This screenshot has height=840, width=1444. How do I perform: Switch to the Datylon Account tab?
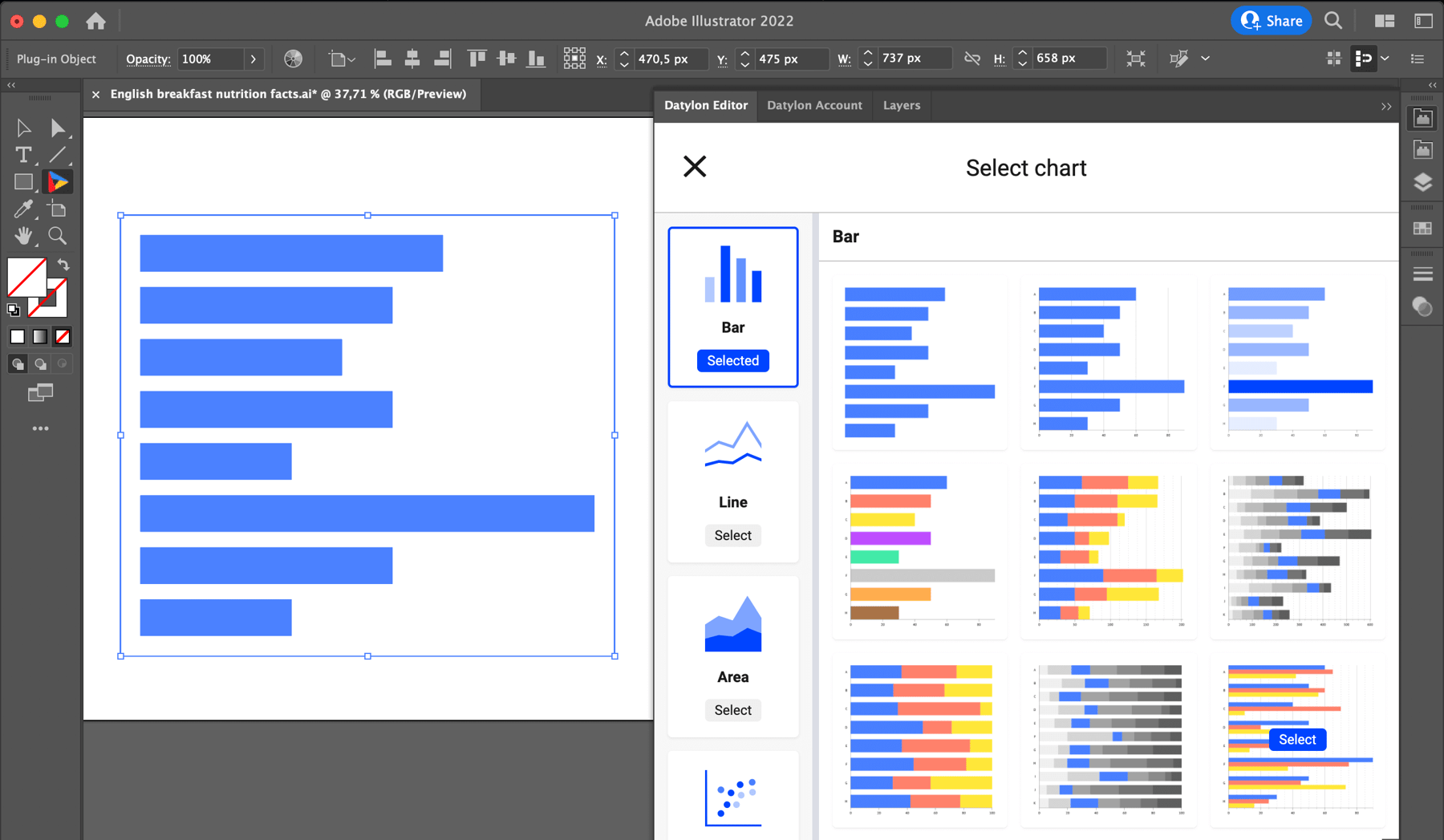pyautogui.click(x=814, y=105)
